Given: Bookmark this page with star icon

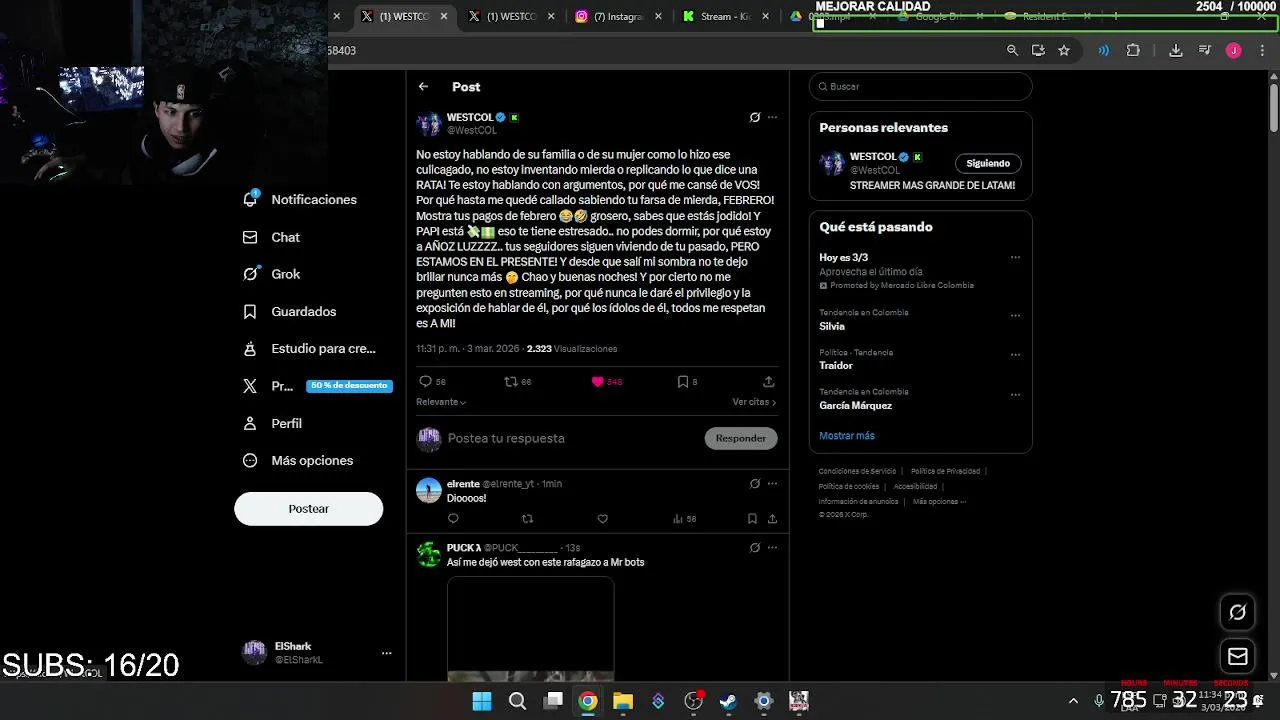Looking at the screenshot, I should click(x=1064, y=50).
